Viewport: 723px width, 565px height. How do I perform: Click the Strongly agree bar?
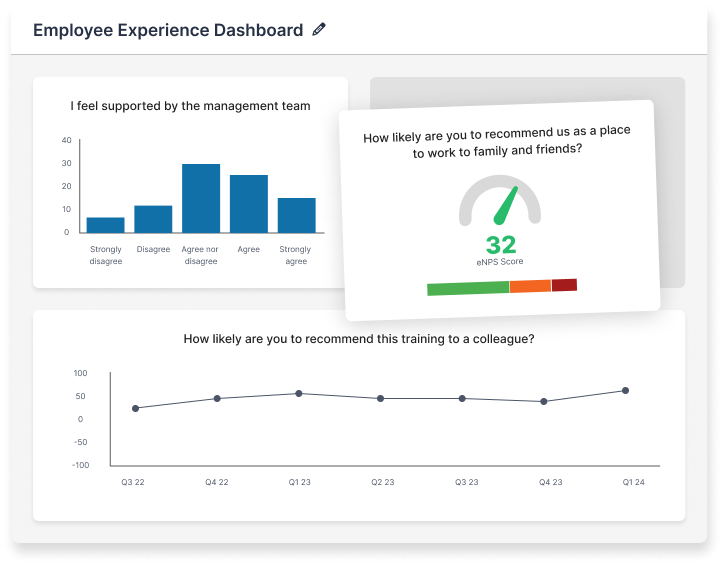pyautogui.click(x=296, y=215)
